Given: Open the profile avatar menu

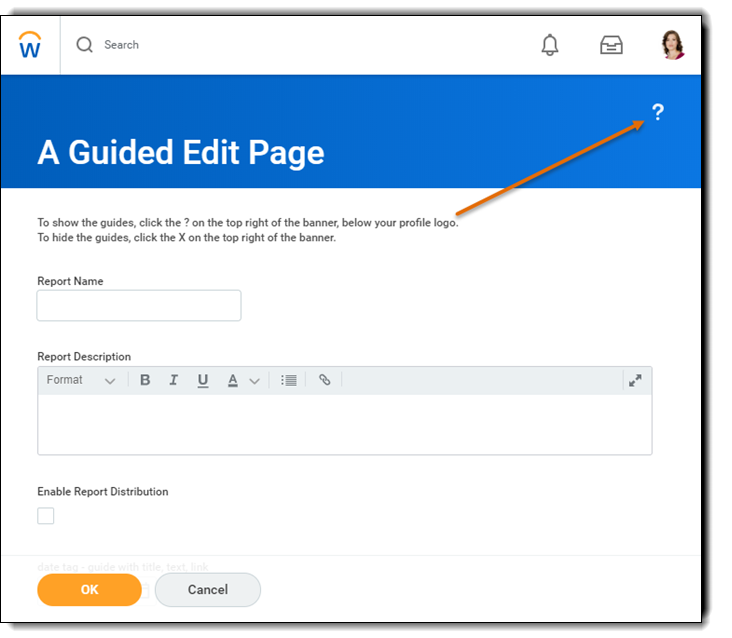Looking at the screenshot, I should (x=673, y=45).
